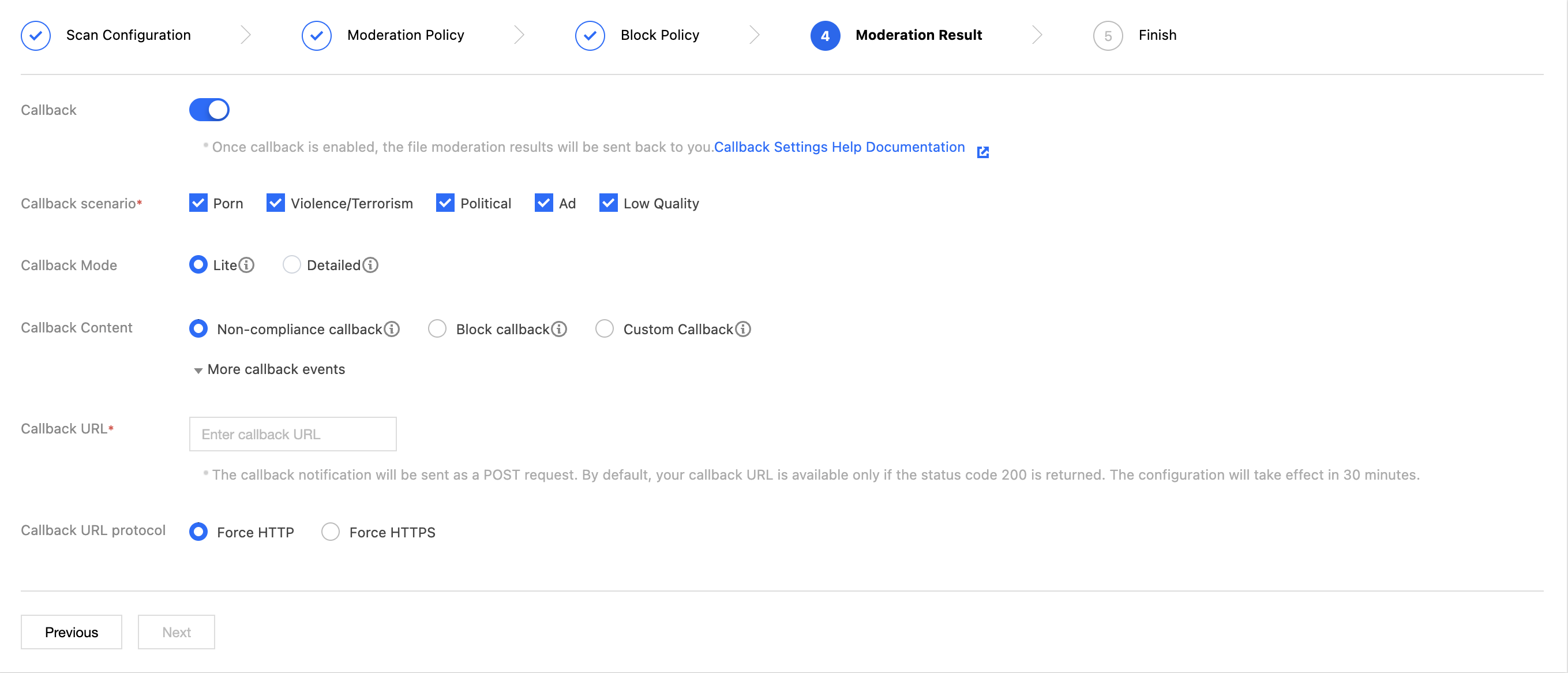Viewport: 1568px width, 673px height.
Task: Open the Block Policy step
Action: pyautogui.click(x=659, y=35)
